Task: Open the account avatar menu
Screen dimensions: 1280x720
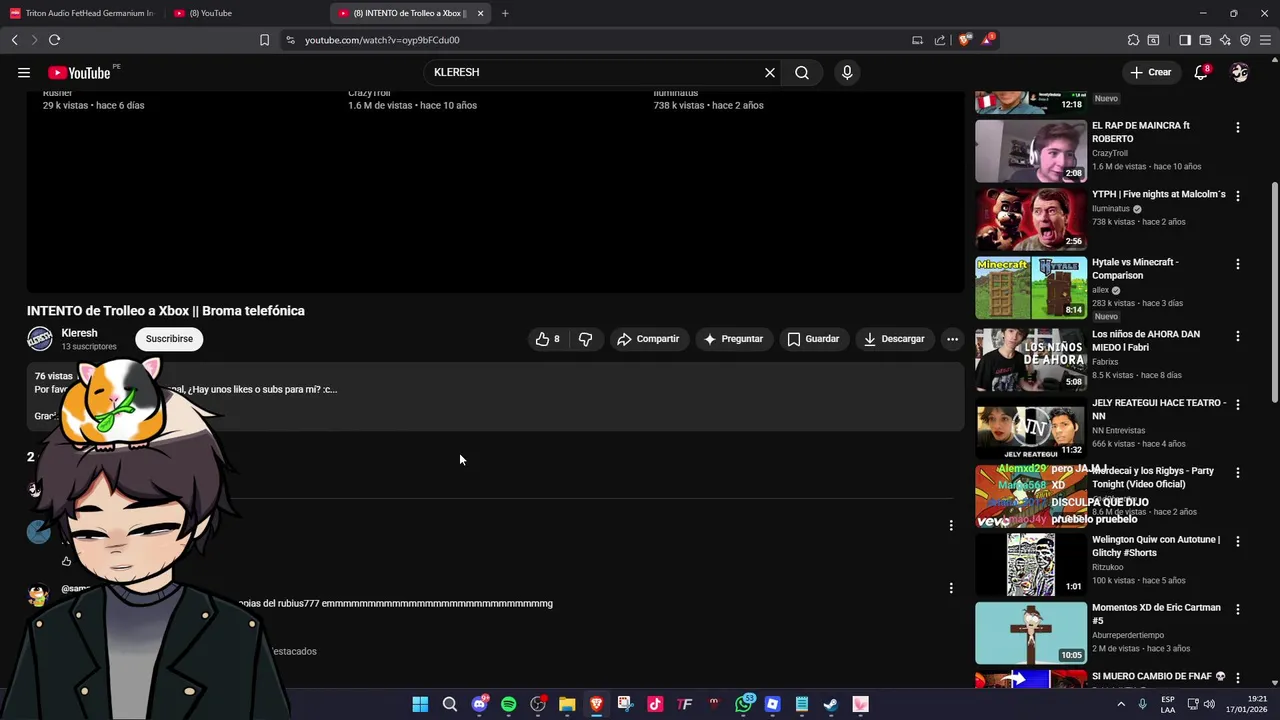Action: pyautogui.click(x=1240, y=72)
